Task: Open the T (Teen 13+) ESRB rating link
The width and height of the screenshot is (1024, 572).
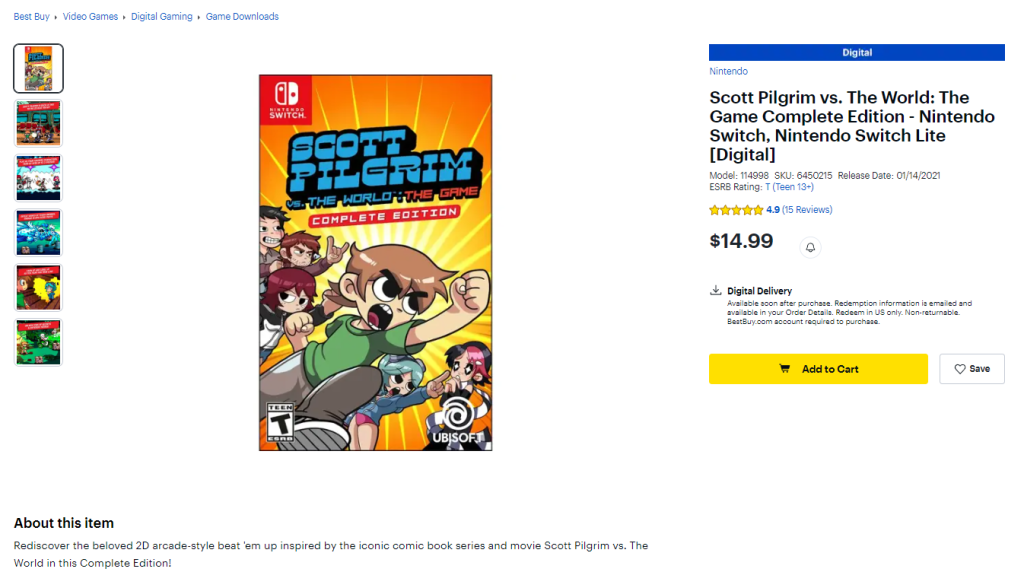Action: (x=789, y=187)
